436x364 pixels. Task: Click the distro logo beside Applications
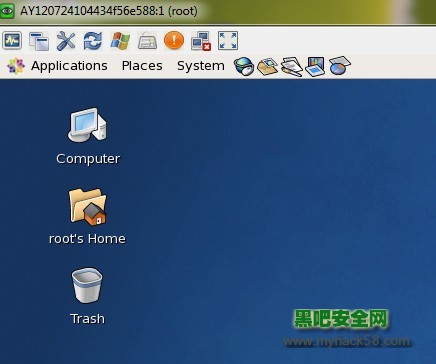point(16,66)
